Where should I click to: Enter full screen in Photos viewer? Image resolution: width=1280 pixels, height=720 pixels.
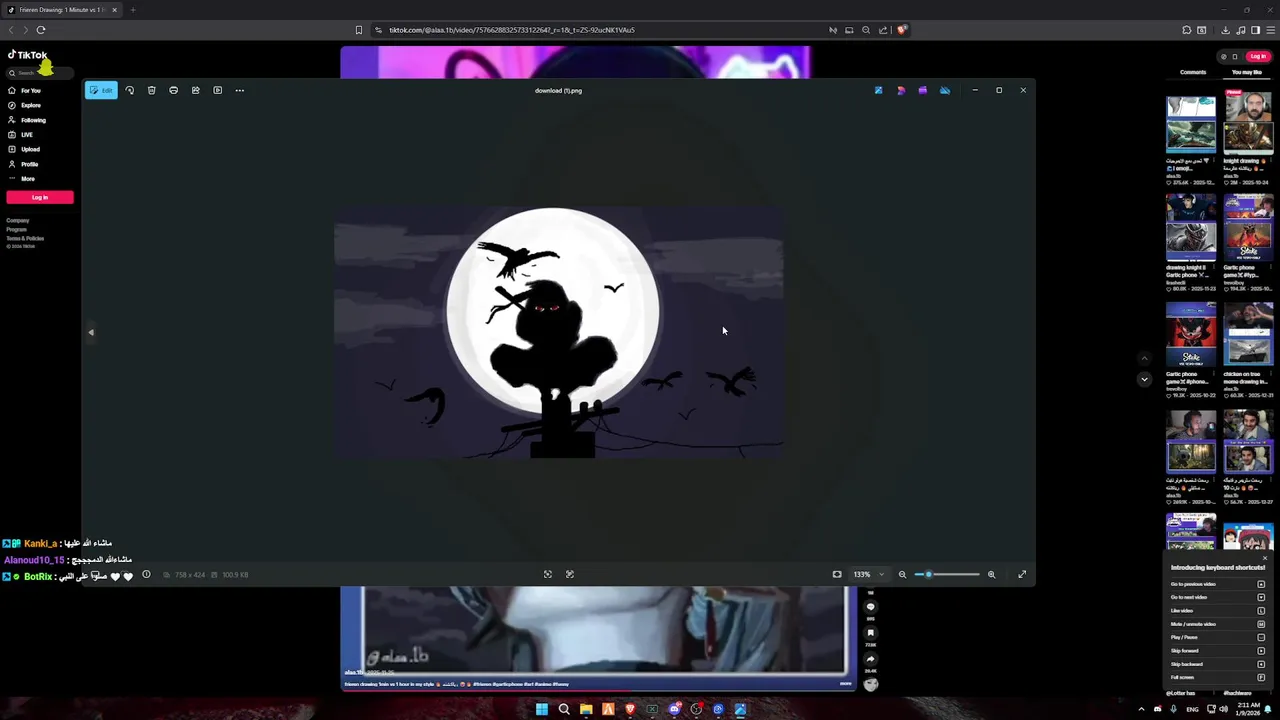pyautogui.click(x=1022, y=574)
